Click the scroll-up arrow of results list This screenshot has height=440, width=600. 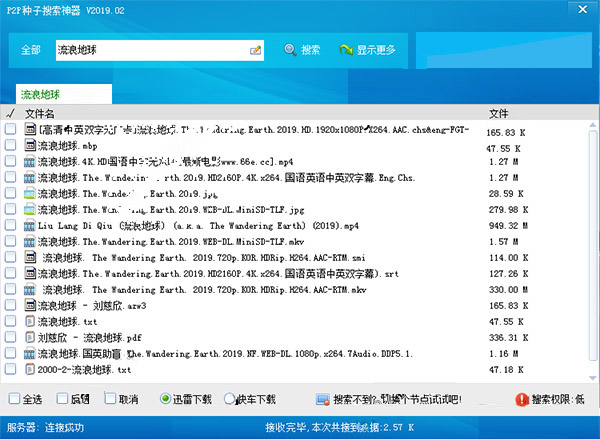point(592,125)
